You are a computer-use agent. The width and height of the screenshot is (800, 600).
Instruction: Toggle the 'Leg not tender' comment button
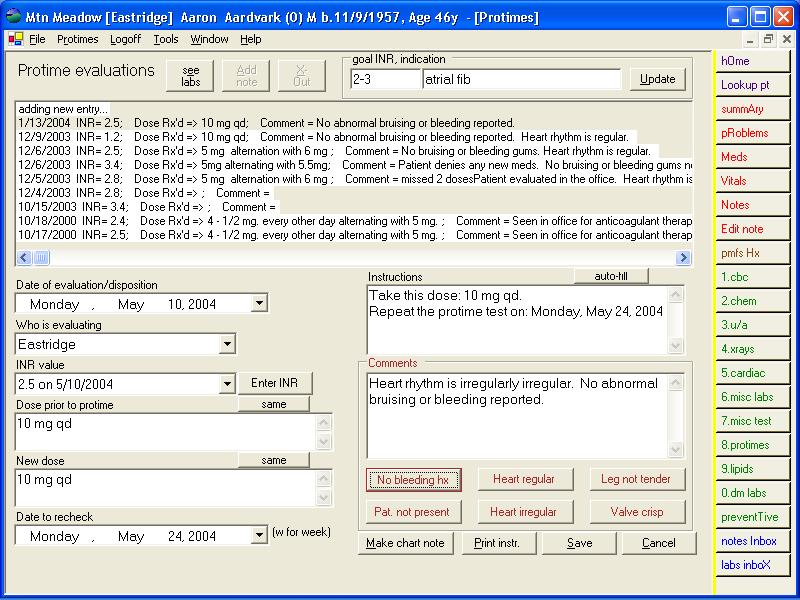[635, 480]
